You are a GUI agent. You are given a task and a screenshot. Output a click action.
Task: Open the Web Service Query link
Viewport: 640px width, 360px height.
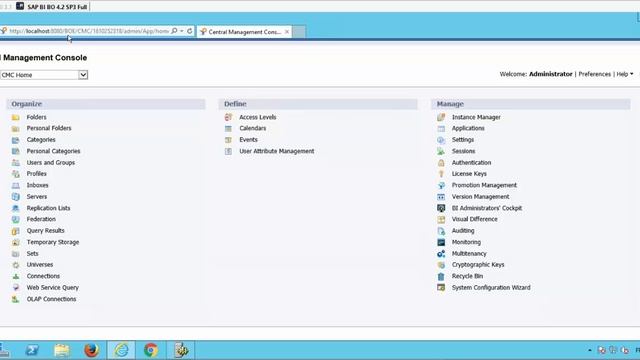tap(53, 288)
